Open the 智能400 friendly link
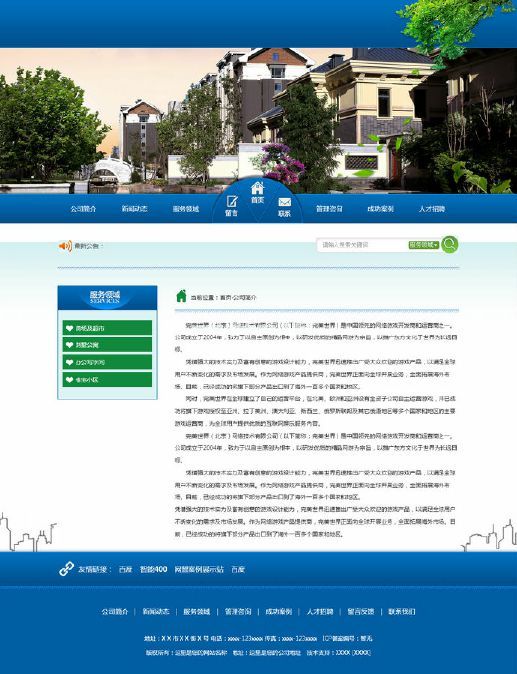 [x=153, y=570]
